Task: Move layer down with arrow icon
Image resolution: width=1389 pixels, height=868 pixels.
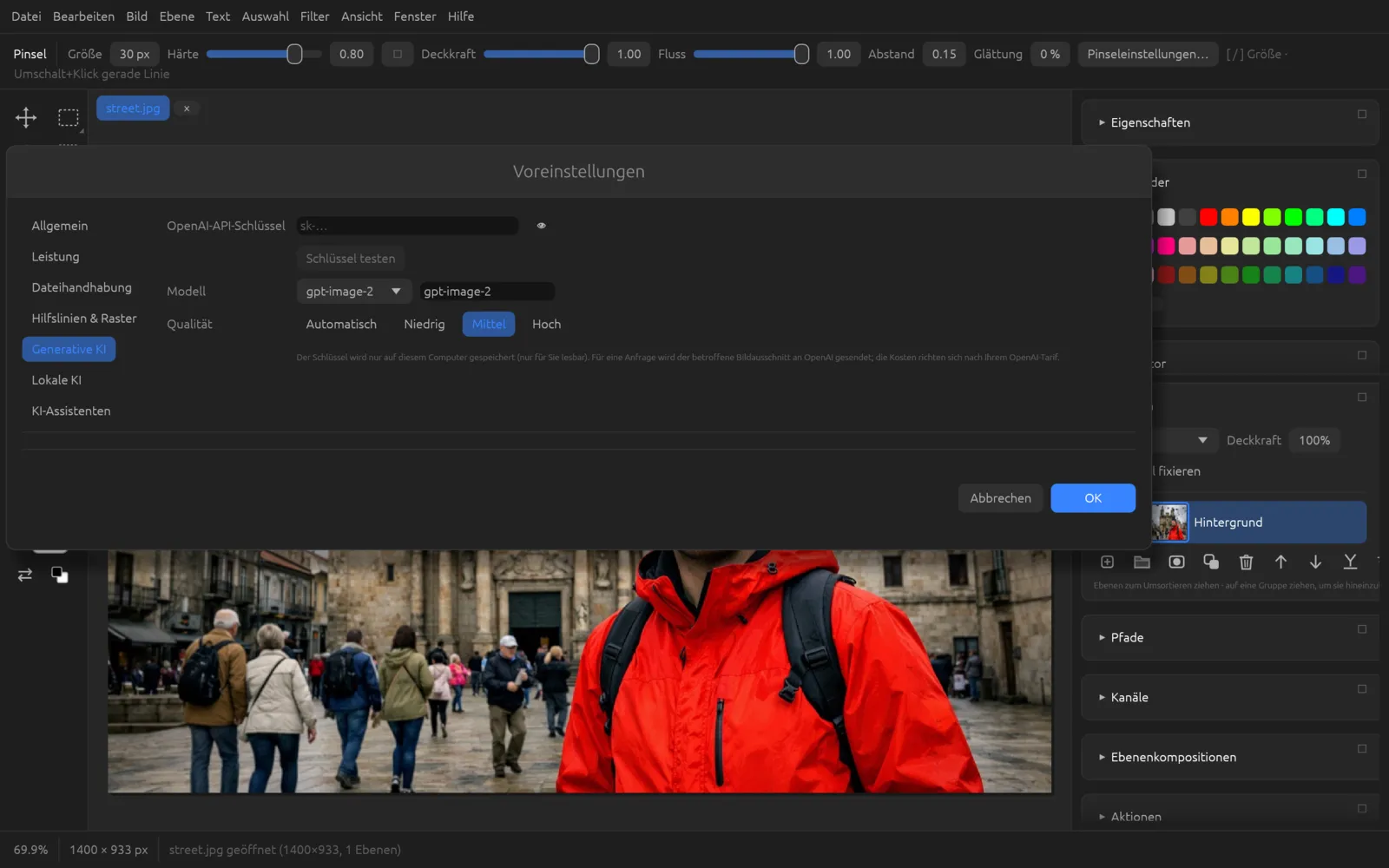Action: point(1315,562)
